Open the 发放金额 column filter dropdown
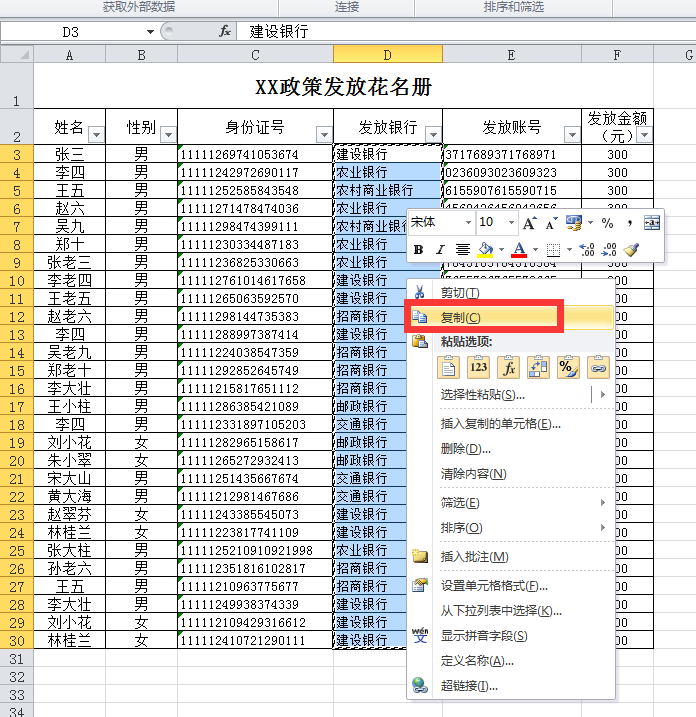The height and width of the screenshot is (717, 696). click(644, 135)
